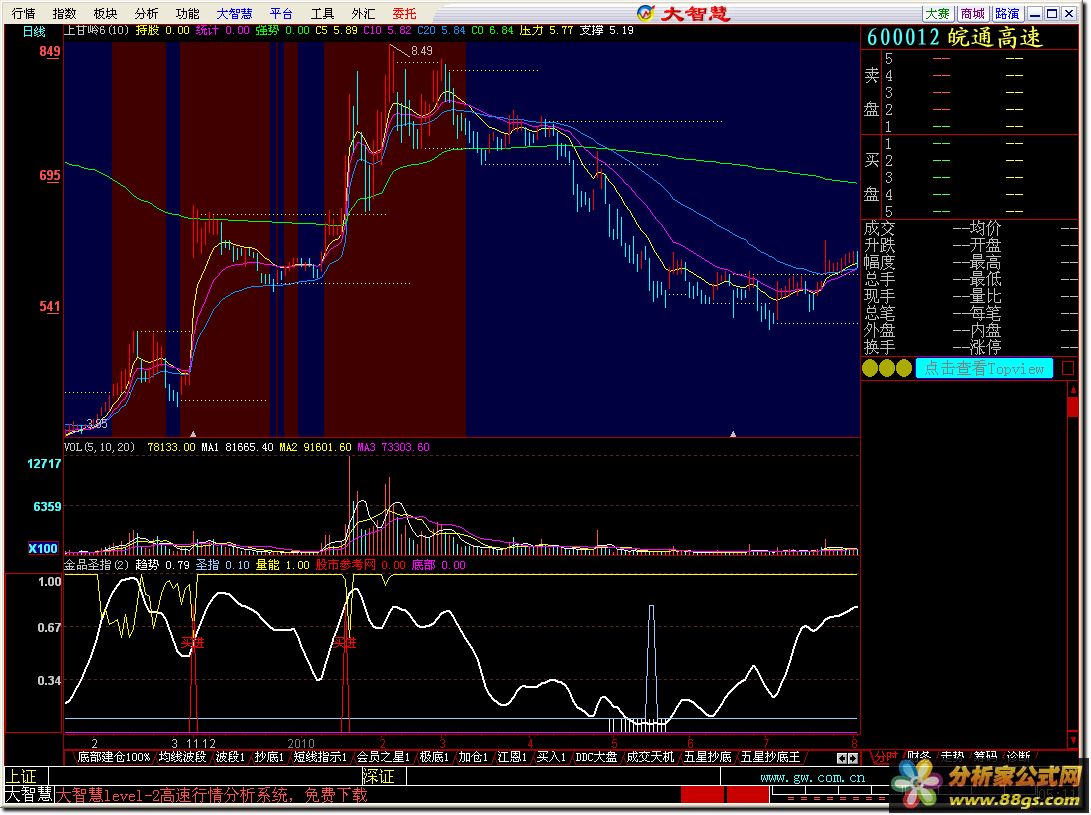
Task: Click the 卖盘 order book label
Action: [871, 92]
